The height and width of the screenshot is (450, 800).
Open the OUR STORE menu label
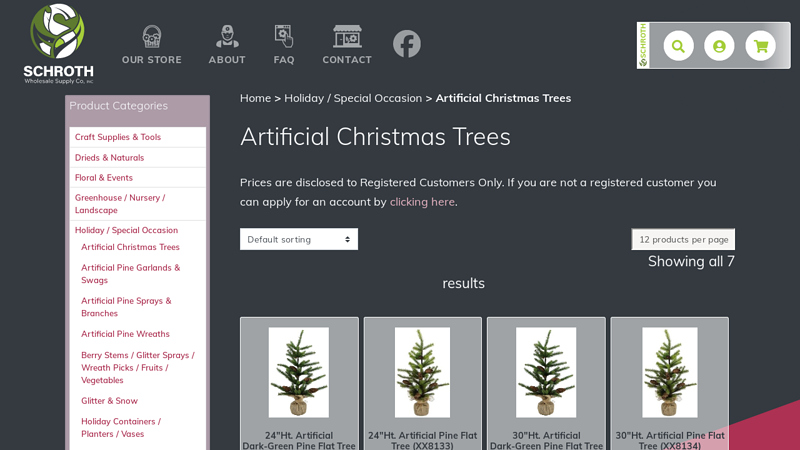point(152,60)
